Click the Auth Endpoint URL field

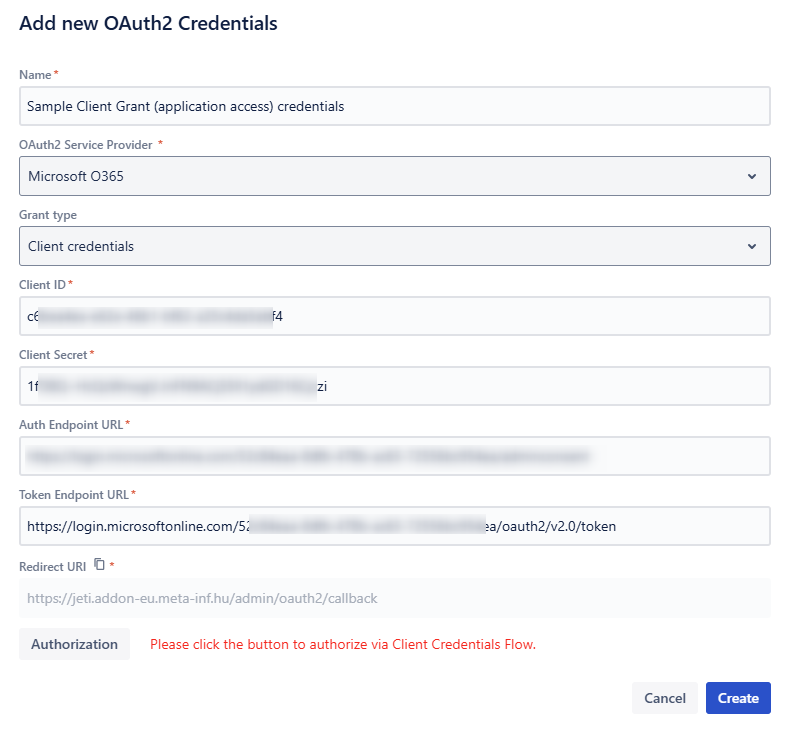tap(394, 456)
